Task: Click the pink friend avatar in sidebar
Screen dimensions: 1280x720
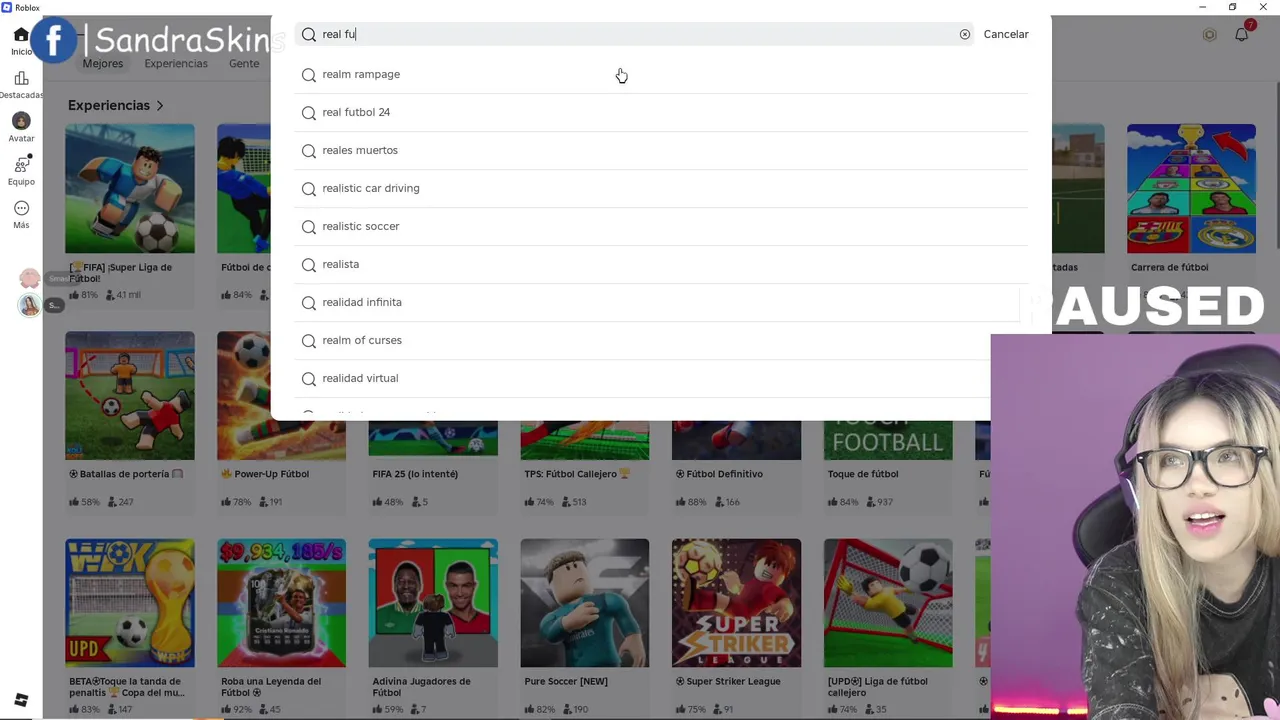Action: tap(29, 279)
